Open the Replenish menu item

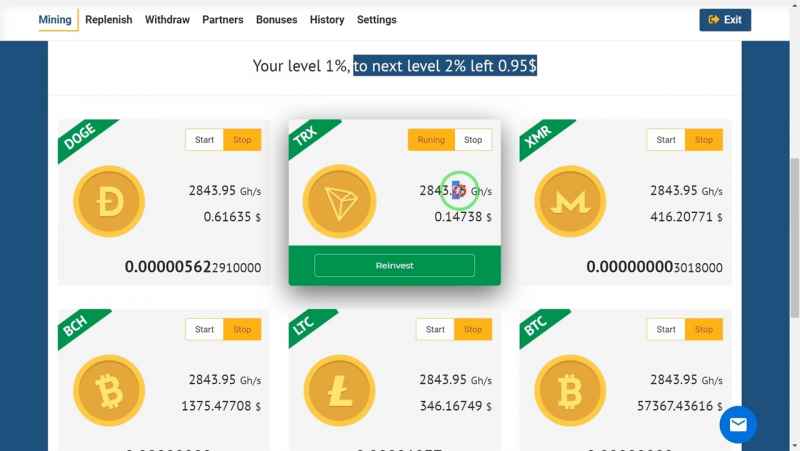pyautogui.click(x=109, y=20)
